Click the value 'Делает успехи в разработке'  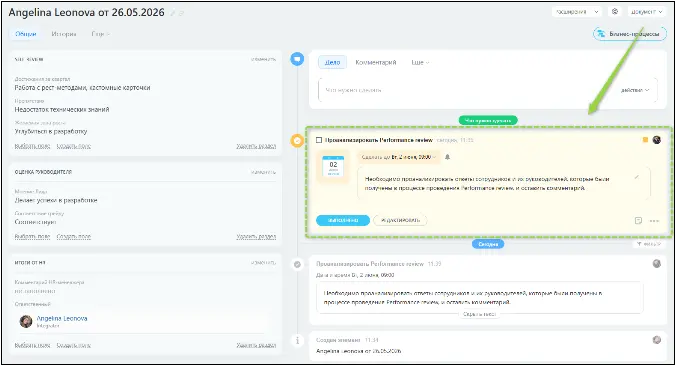(56, 200)
